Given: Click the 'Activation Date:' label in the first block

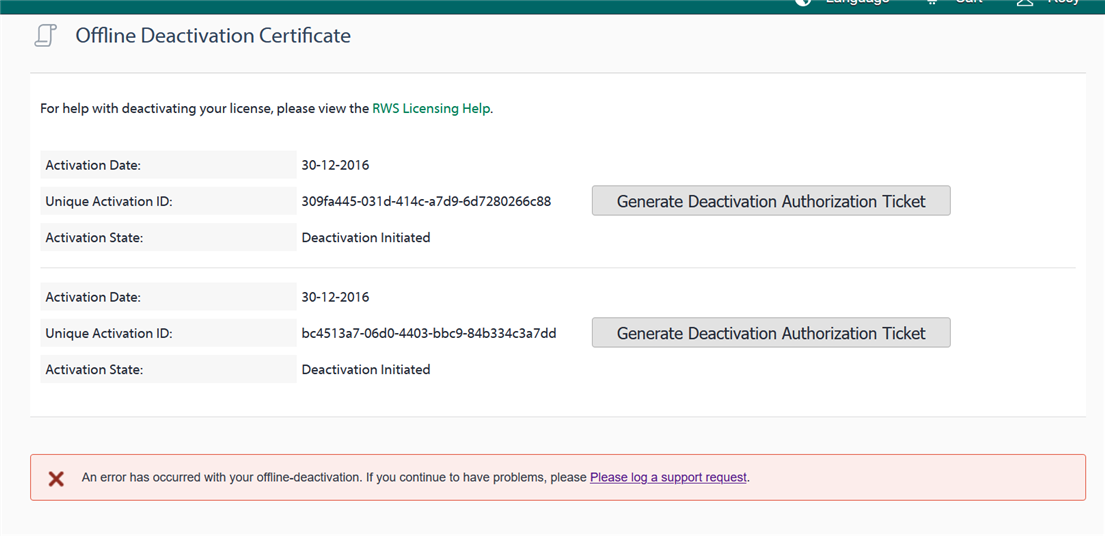Looking at the screenshot, I should pyautogui.click(x=93, y=166).
